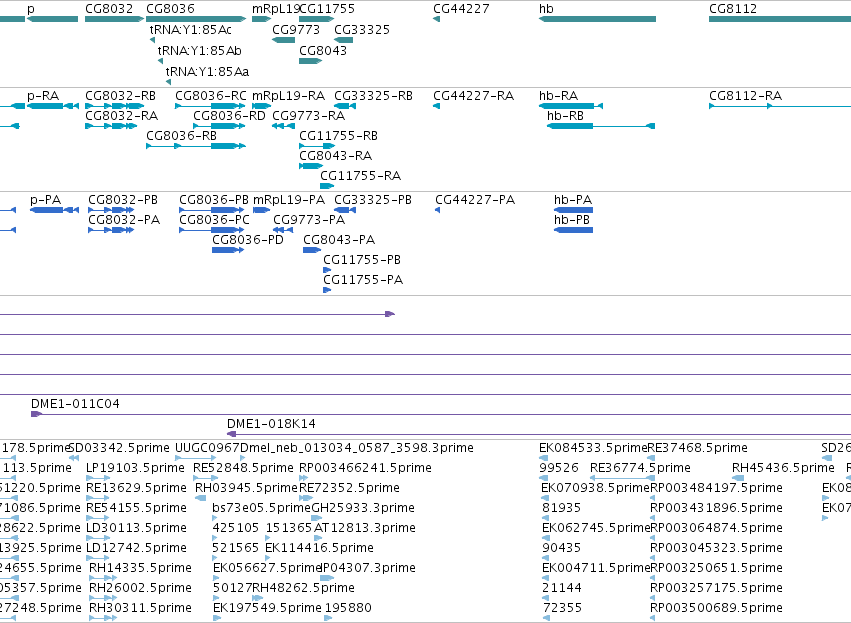Select the CG8036-RB transcript label
The height and width of the screenshot is (623, 851).
click(x=182, y=136)
